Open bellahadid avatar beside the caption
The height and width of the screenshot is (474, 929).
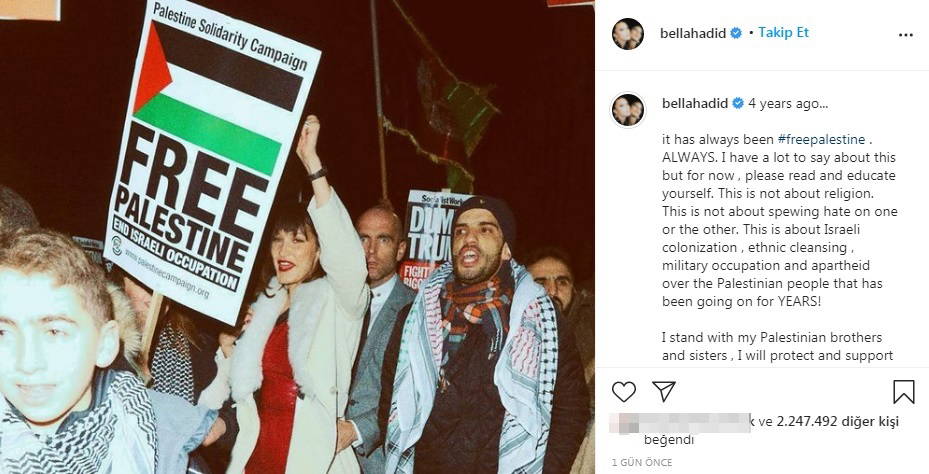(627, 110)
